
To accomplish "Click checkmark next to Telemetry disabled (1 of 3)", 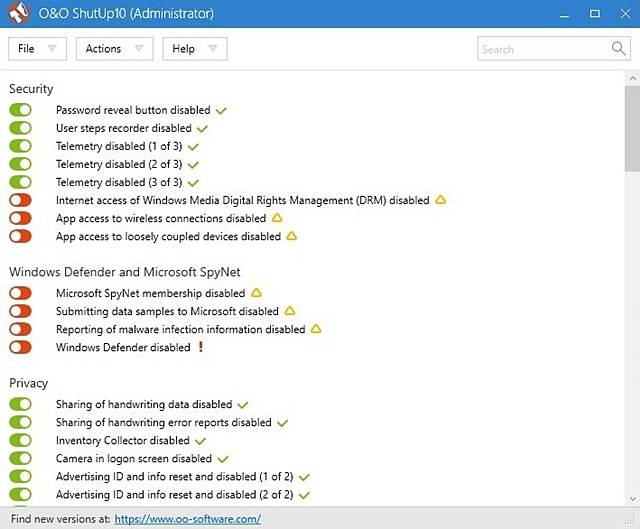I will coord(193,147).
